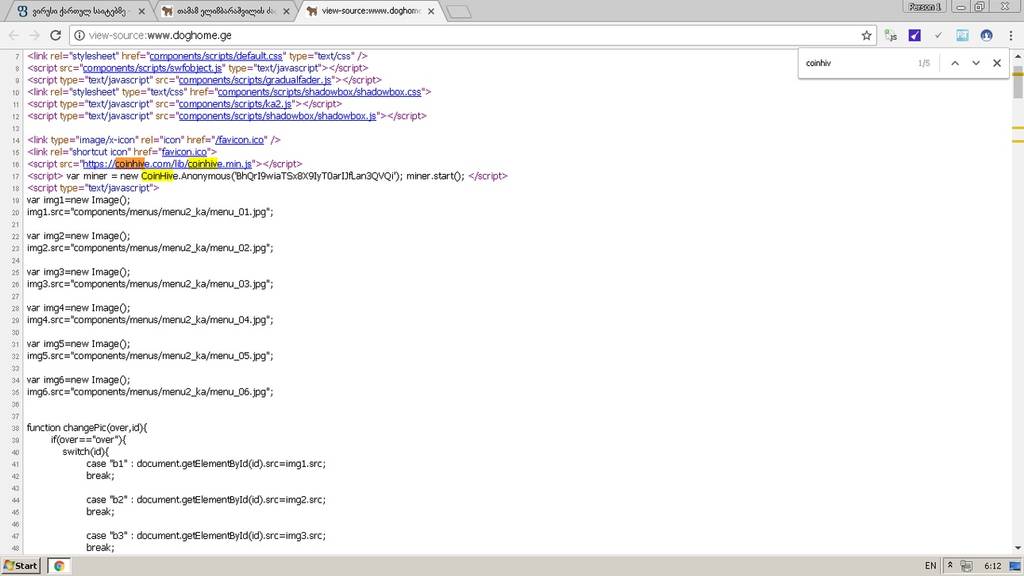Open the swfobject.js script link
This screenshot has width=1024, height=576.
152,68
